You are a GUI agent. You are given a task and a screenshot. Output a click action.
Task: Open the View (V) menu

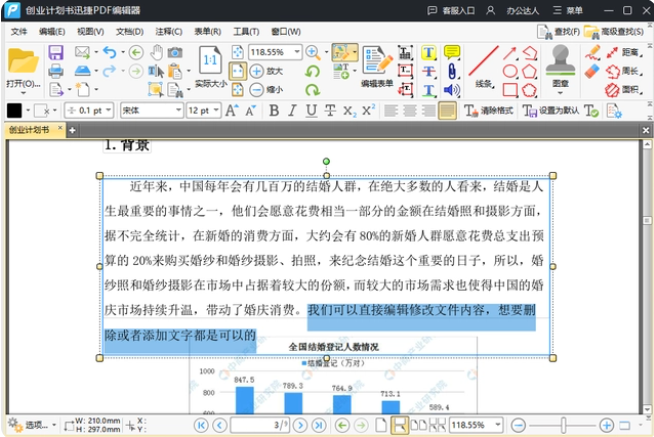coord(90,32)
